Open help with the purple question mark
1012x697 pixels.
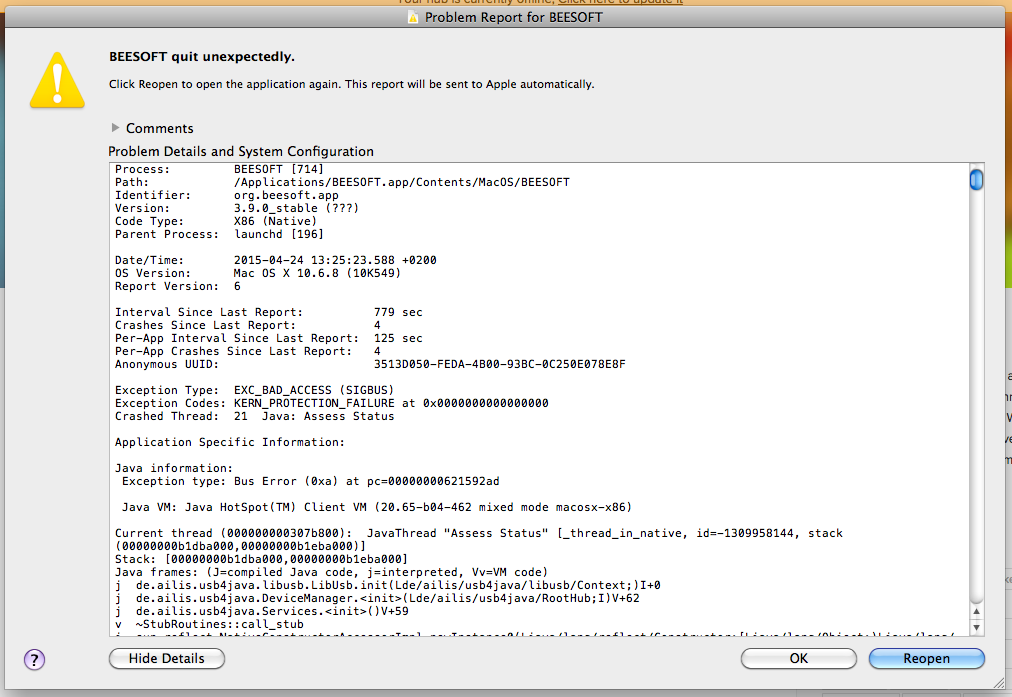[35, 659]
